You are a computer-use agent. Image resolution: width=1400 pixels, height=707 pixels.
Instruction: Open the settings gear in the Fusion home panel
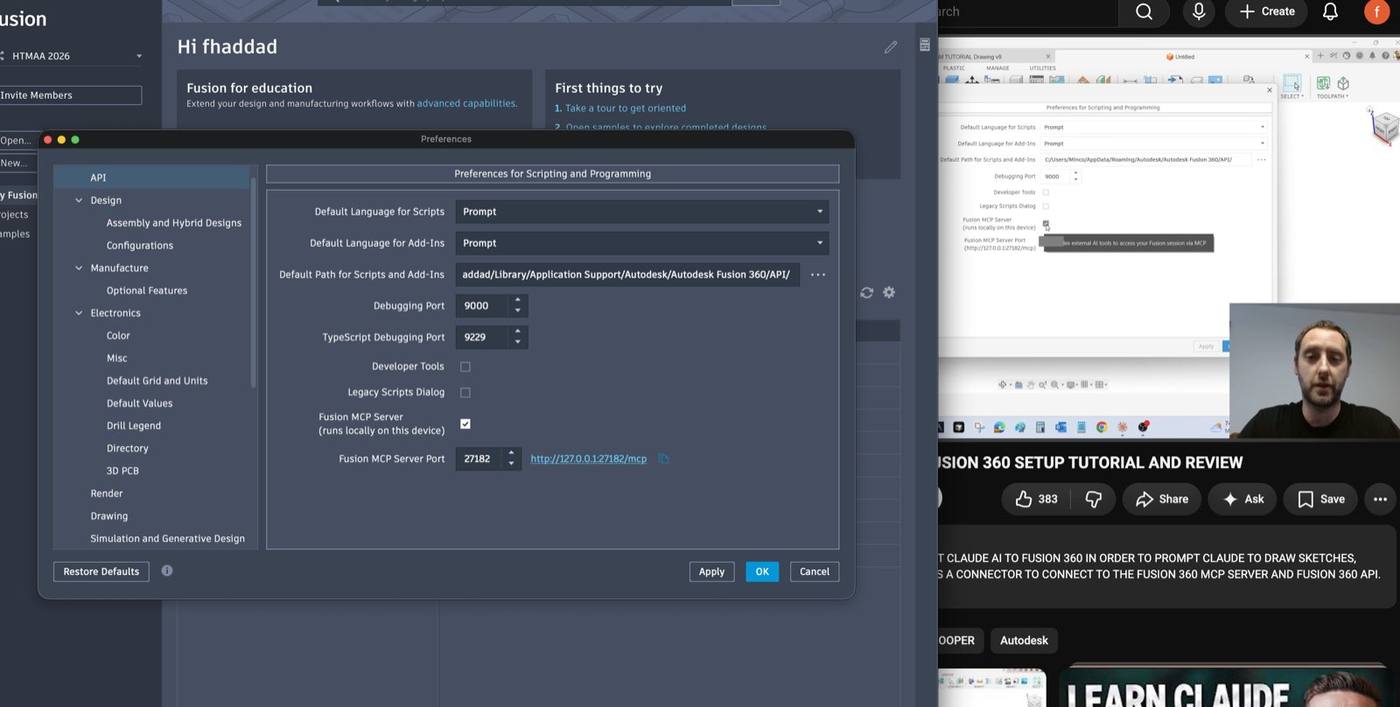point(889,293)
